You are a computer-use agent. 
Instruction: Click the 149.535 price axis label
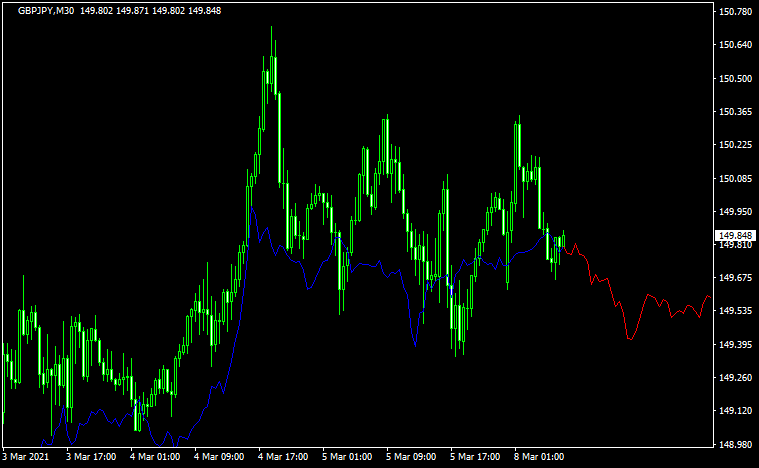[735, 311]
